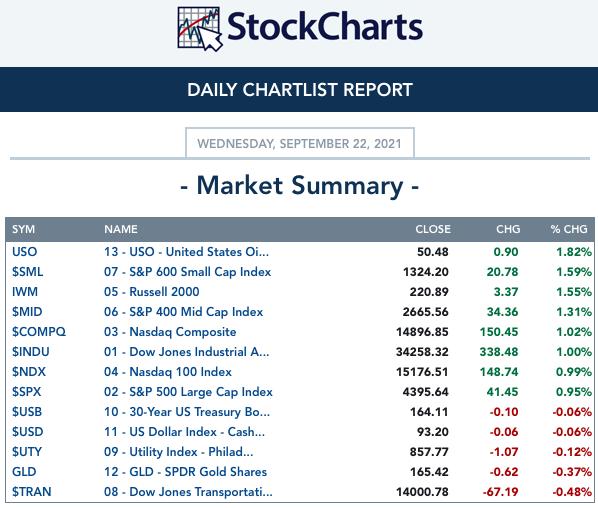Open the GLD - SPDR Gold Shares link

pyautogui.click(x=185, y=472)
